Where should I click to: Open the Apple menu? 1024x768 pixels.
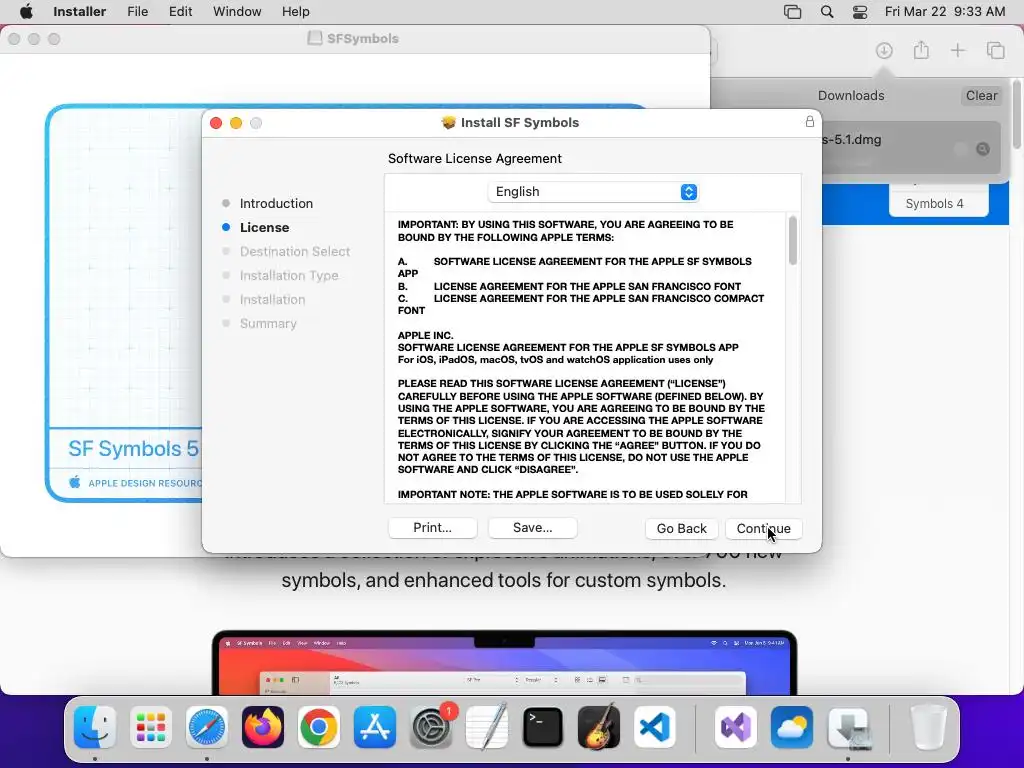26,12
